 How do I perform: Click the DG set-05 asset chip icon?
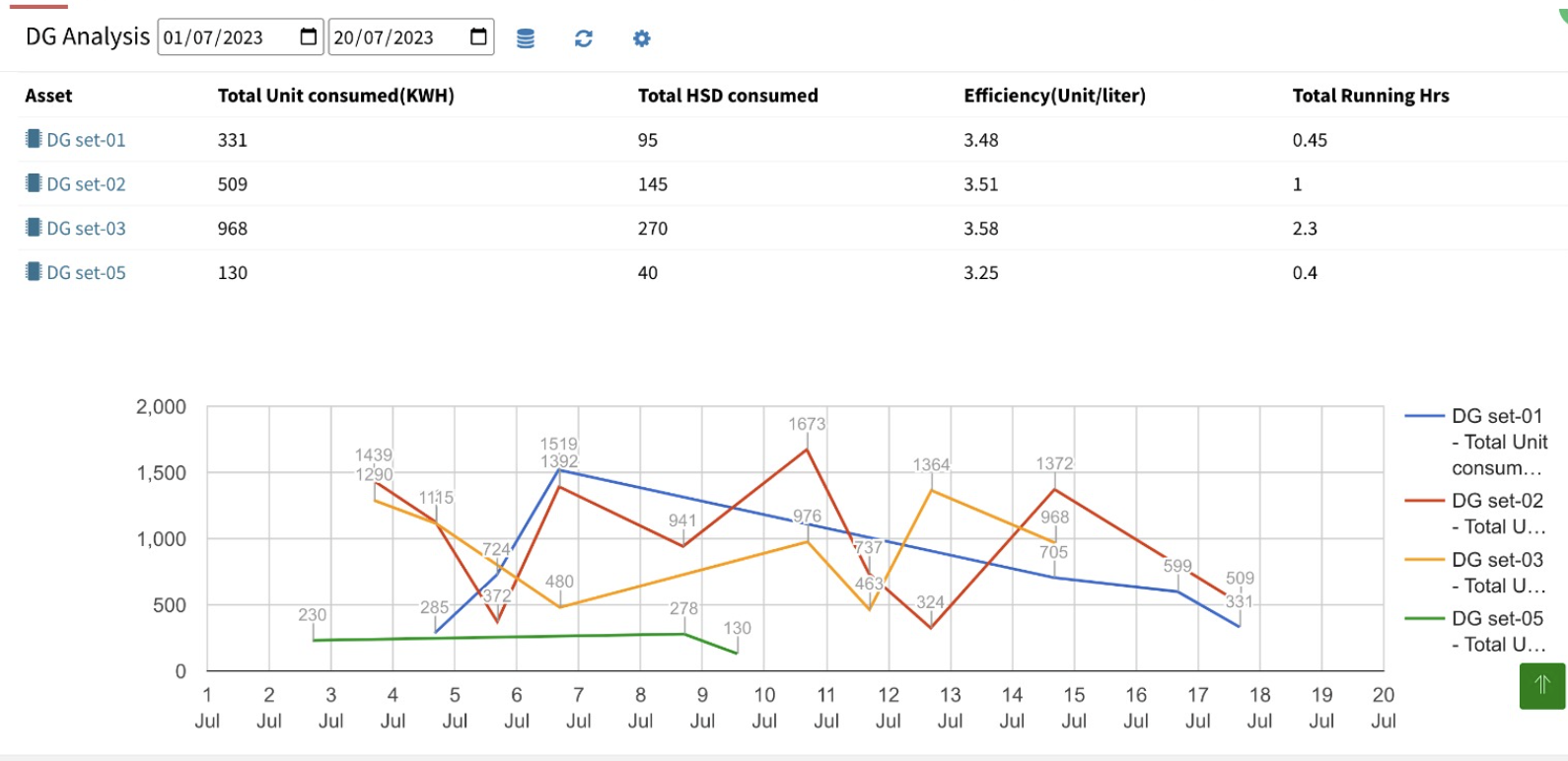pyautogui.click(x=34, y=272)
